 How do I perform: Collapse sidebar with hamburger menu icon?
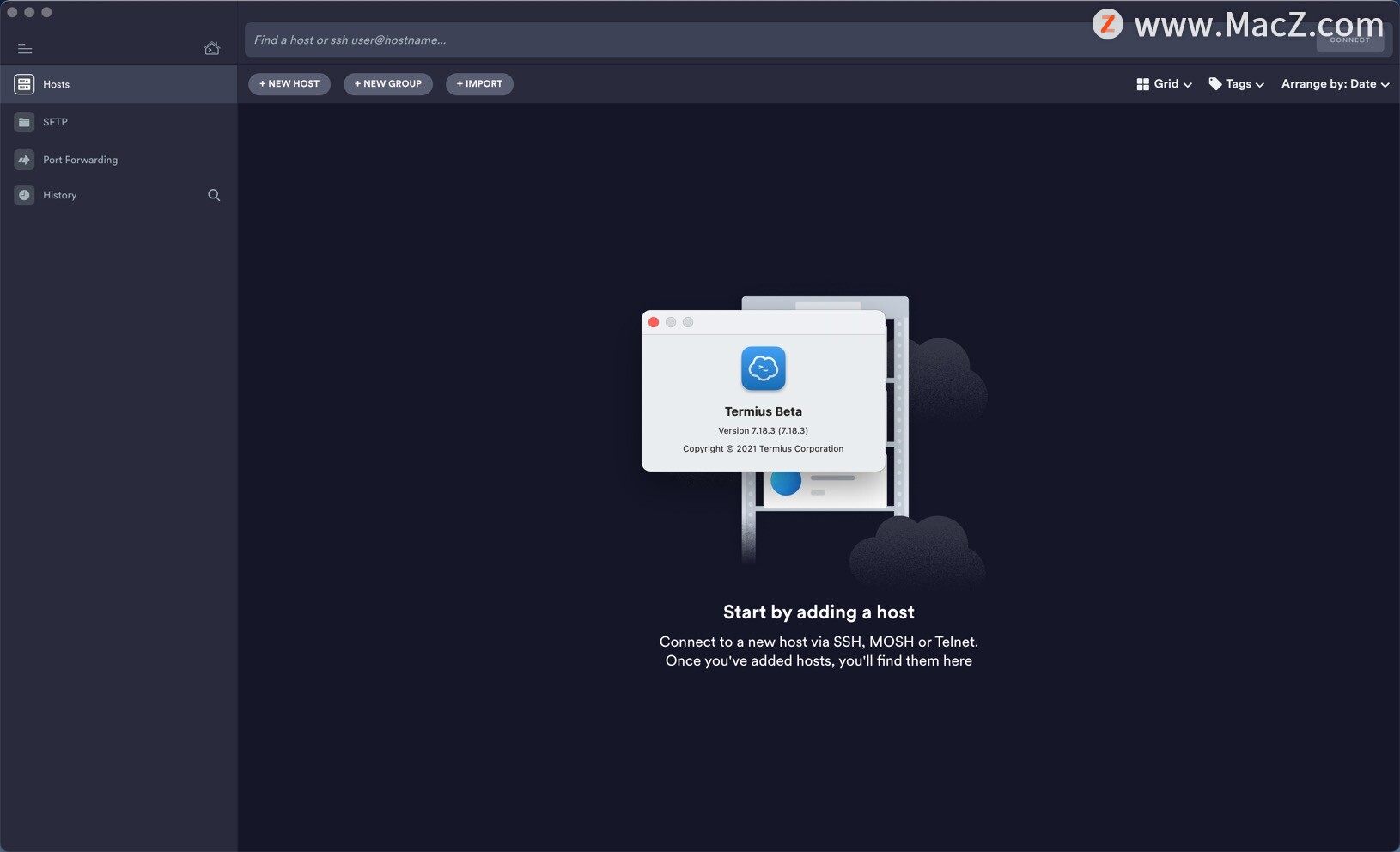tap(25, 49)
